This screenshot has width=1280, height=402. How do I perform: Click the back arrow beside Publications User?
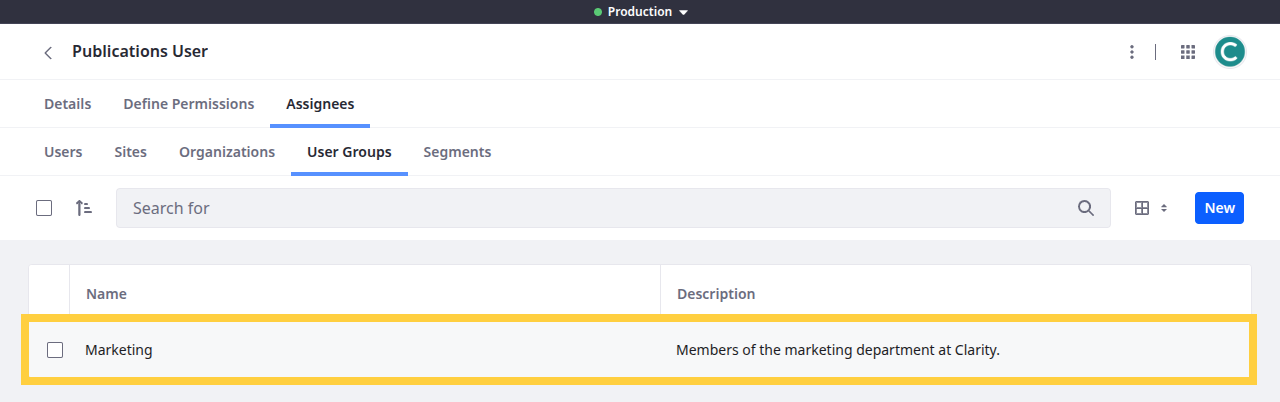tap(48, 52)
